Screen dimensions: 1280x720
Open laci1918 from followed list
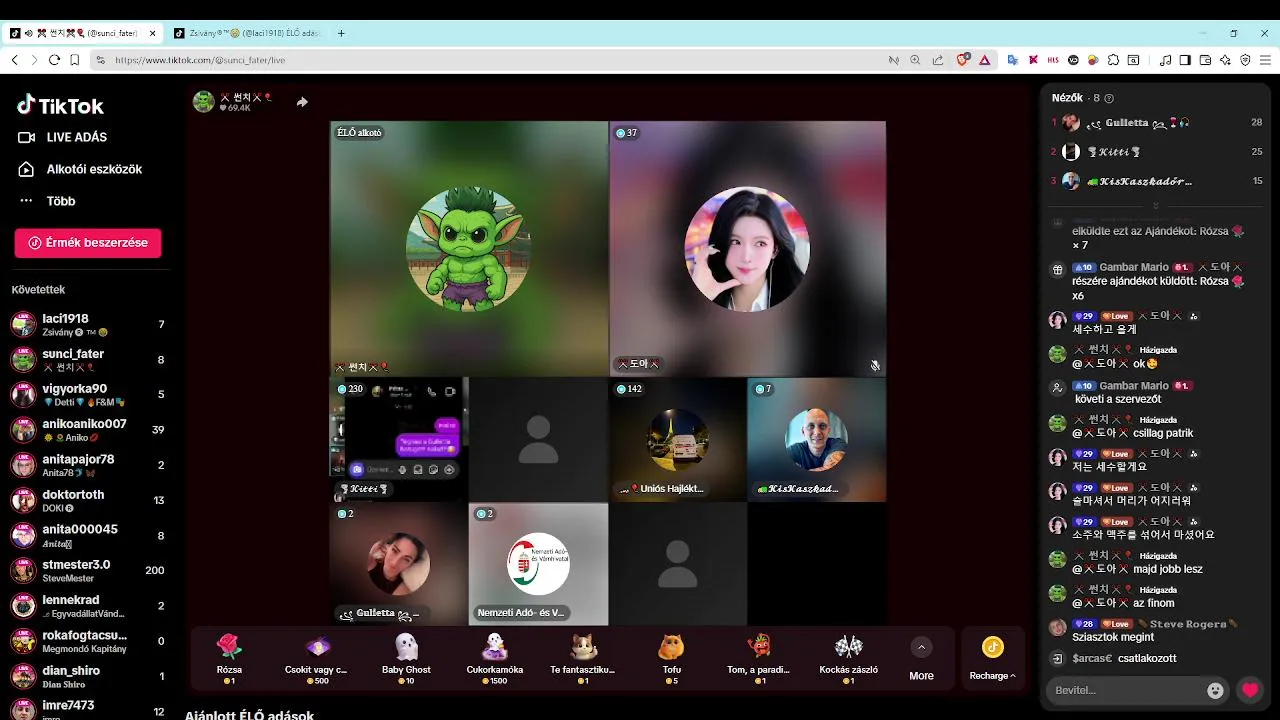click(88, 324)
